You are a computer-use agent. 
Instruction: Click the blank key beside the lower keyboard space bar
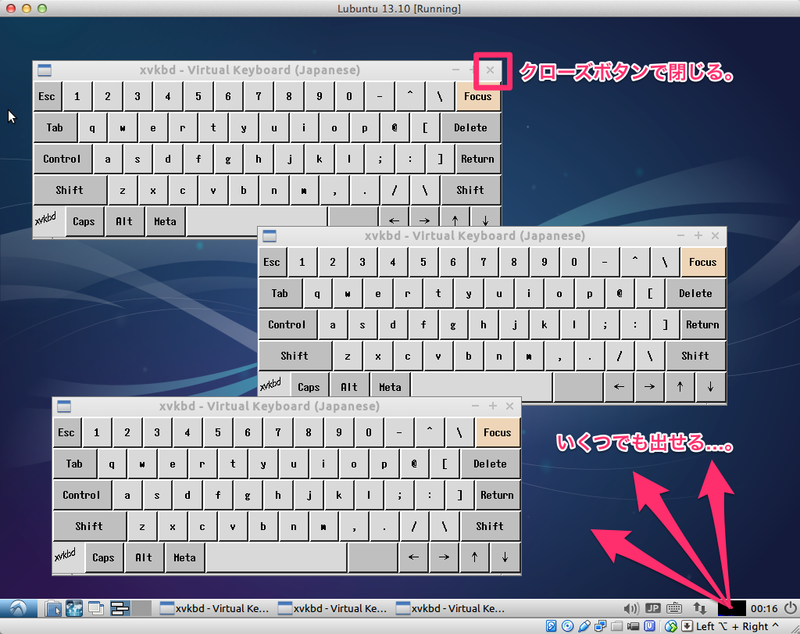(373, 557)
